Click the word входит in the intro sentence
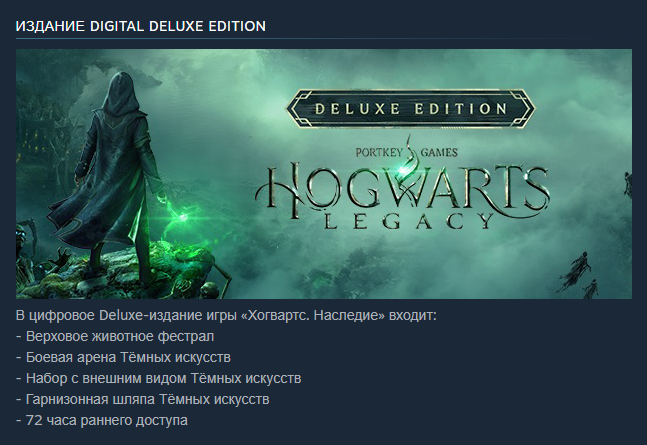647x445 pixels. click(411, 315)
